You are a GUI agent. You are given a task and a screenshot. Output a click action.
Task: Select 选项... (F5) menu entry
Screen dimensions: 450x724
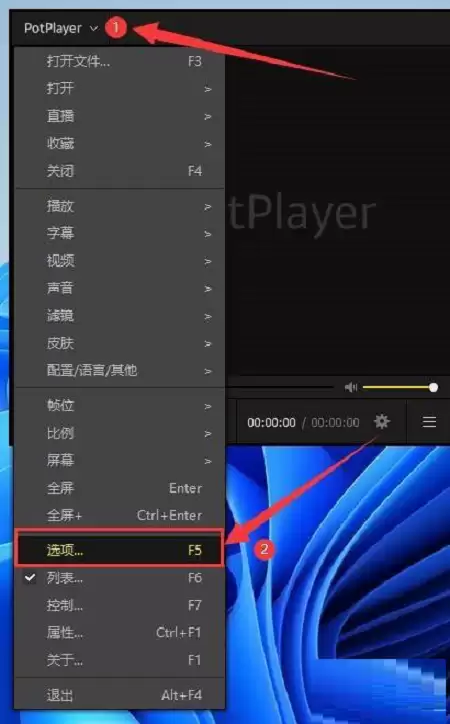pyautogui.click(x=120, y=549)
